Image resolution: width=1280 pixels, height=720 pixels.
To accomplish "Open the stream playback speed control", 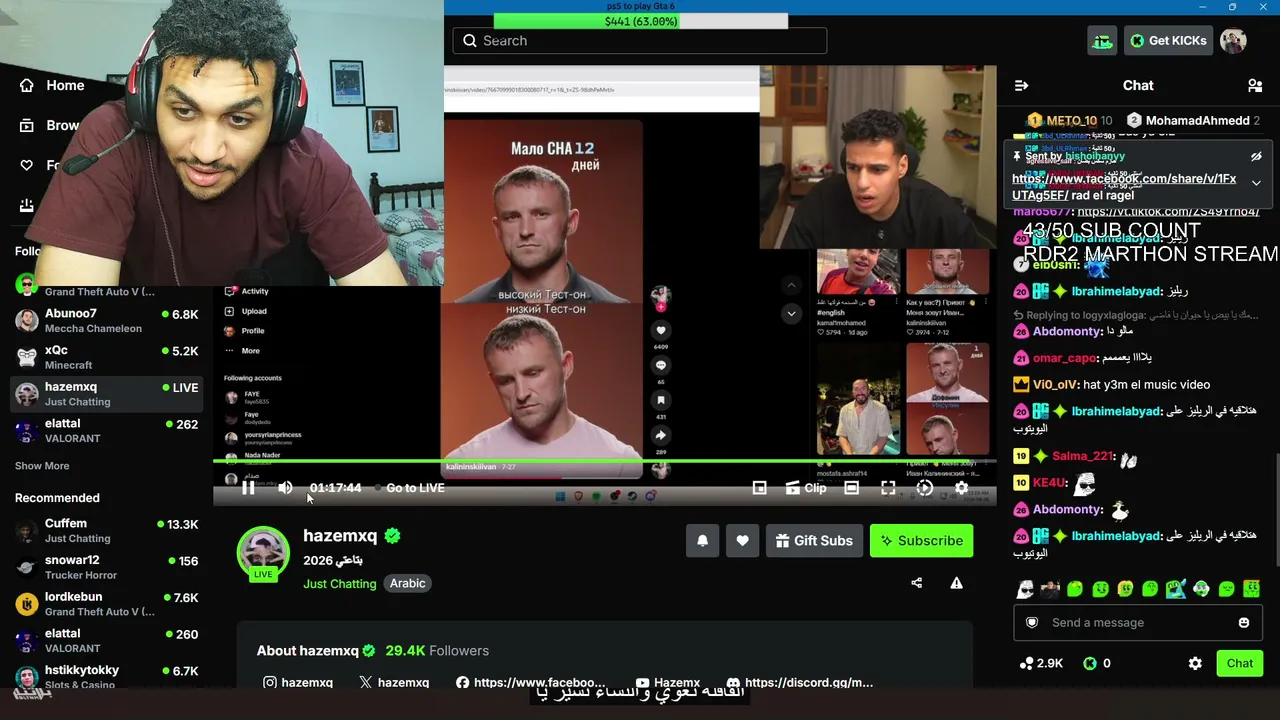I will [925, 488].
